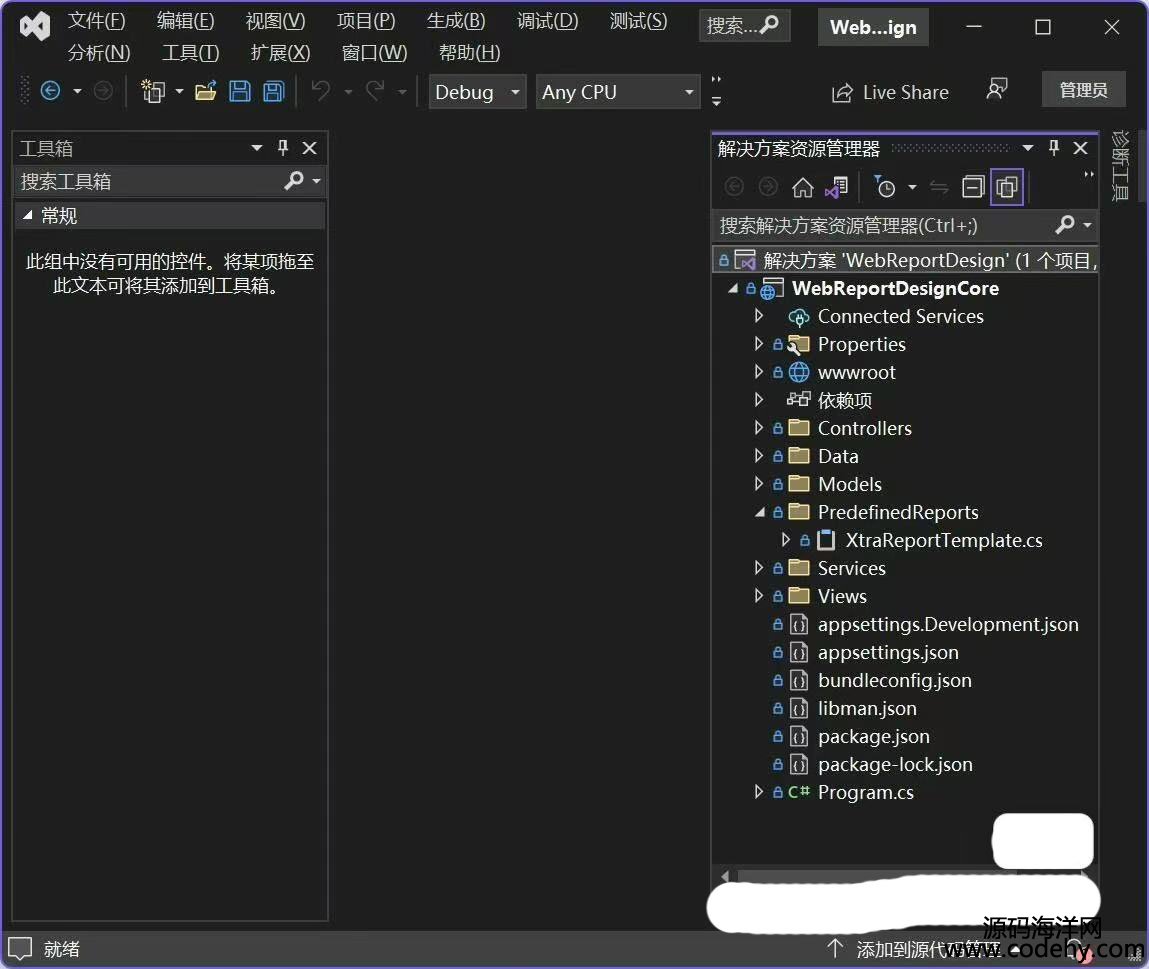Click the title bar search box

point(744,26)
